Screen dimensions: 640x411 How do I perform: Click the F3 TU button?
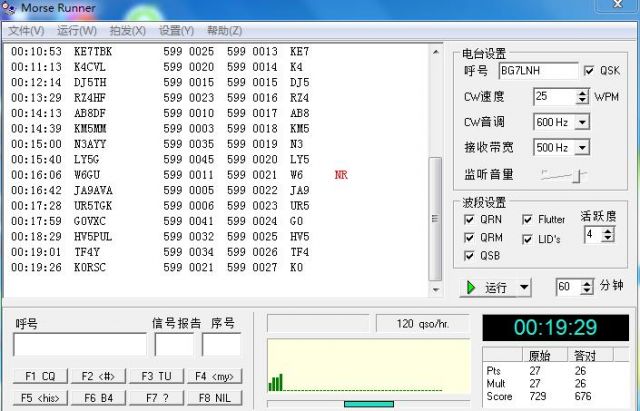157,376
